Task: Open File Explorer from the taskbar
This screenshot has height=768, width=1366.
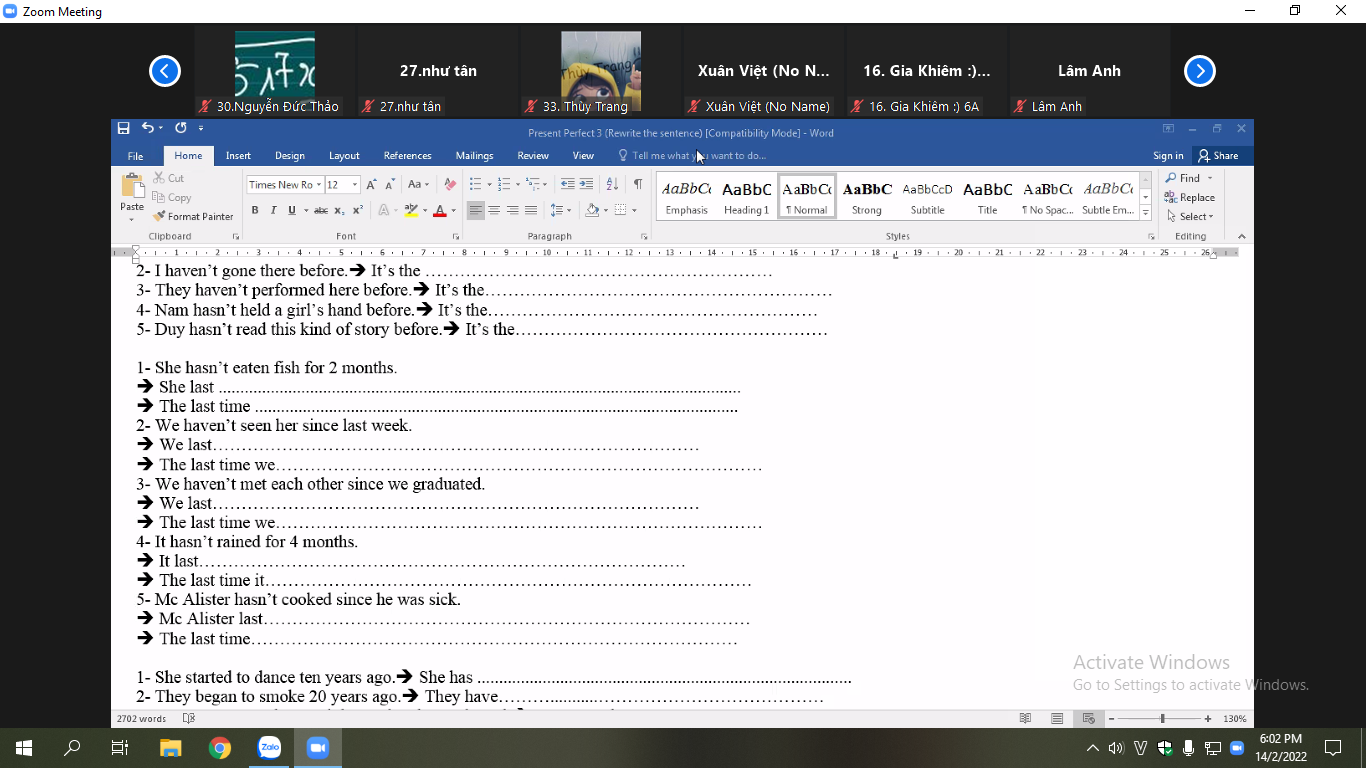Action: click(x=171, y=748)
